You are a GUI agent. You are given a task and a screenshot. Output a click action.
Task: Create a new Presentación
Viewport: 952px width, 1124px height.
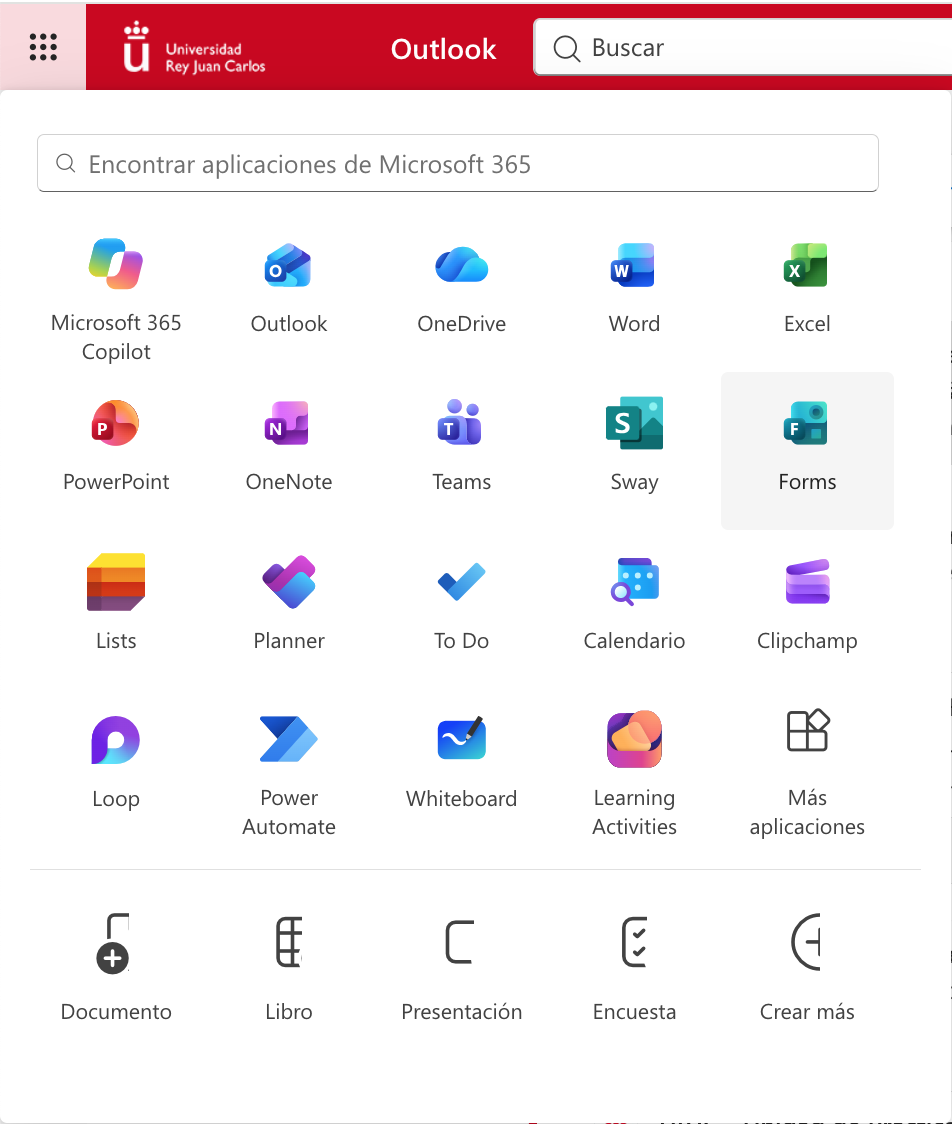coord(462,966)
